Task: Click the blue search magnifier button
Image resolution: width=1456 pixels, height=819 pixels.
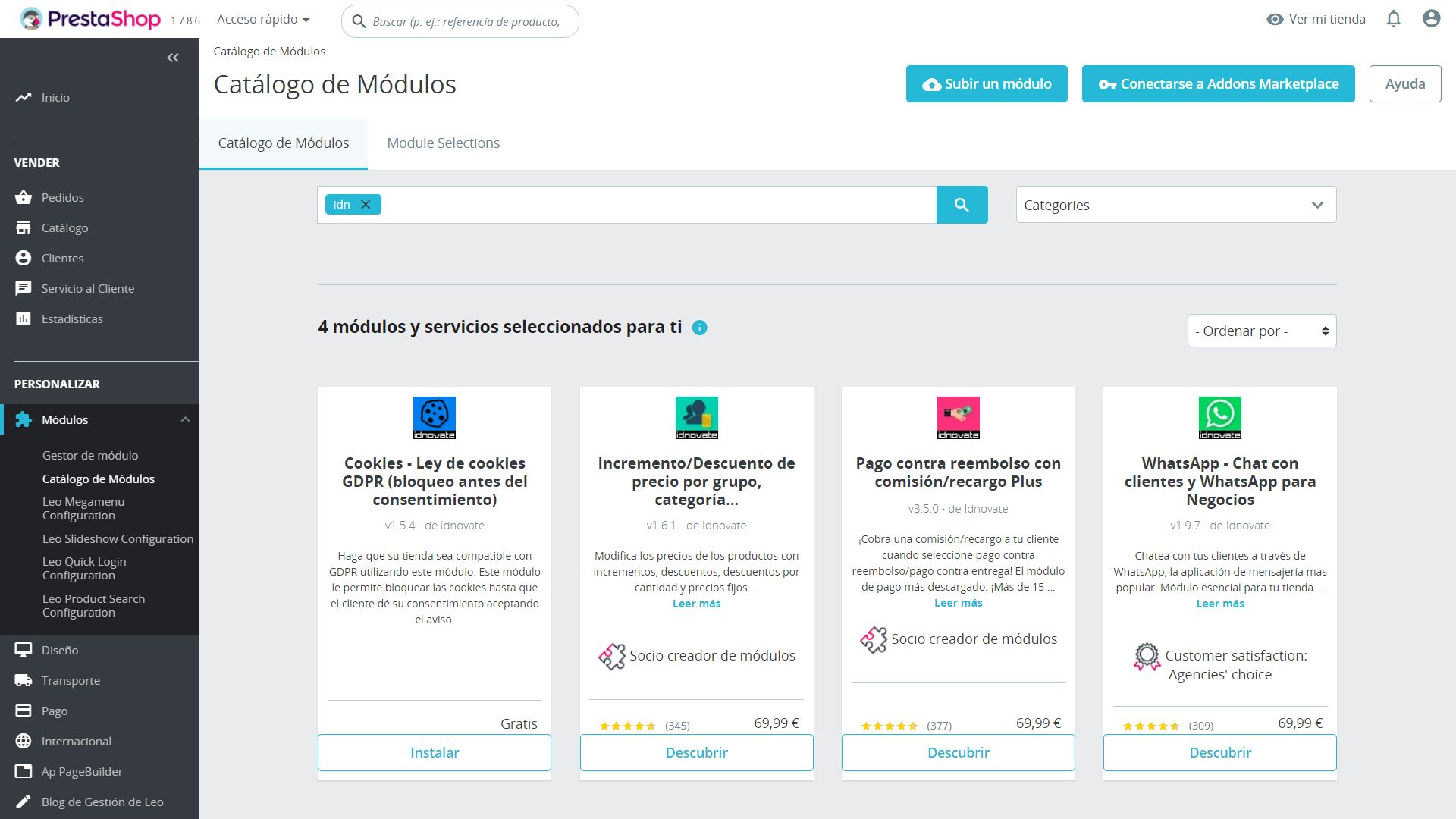Action: (962, 205)
